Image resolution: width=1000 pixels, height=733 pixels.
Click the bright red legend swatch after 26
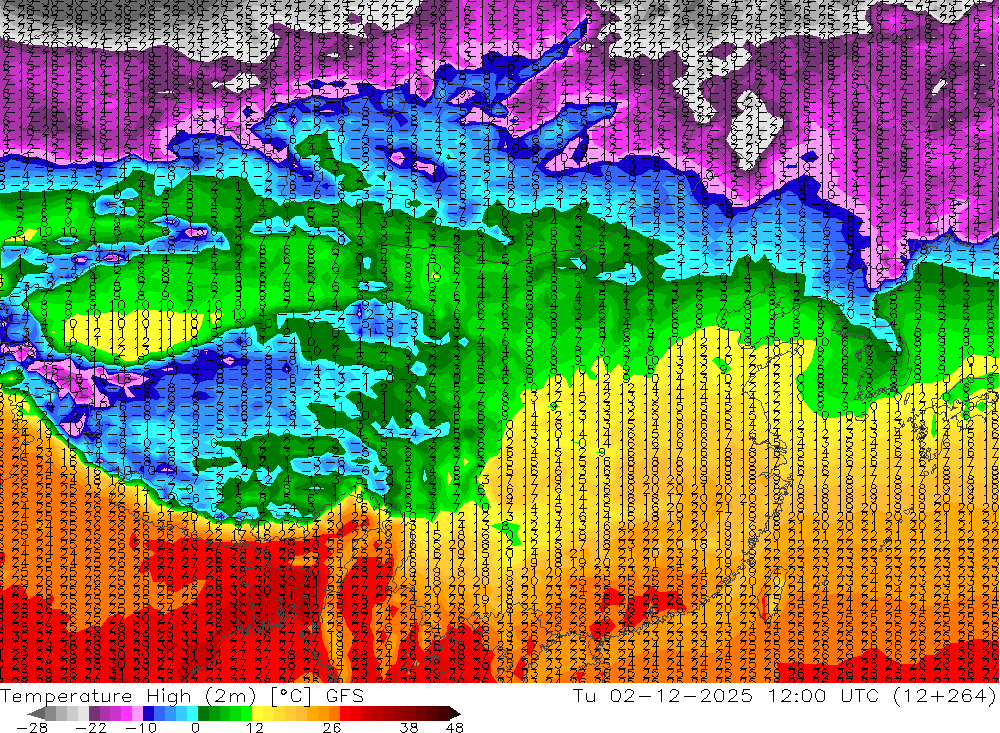click(345, 713)
